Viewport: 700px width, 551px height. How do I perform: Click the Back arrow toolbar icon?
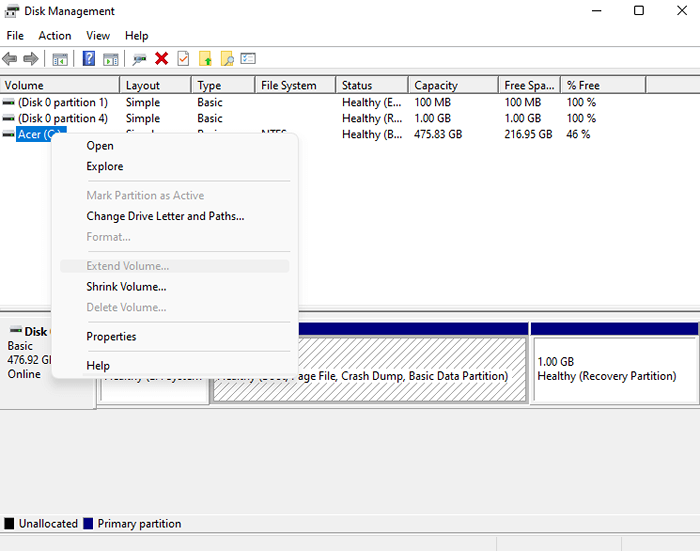tap(10, 58)
